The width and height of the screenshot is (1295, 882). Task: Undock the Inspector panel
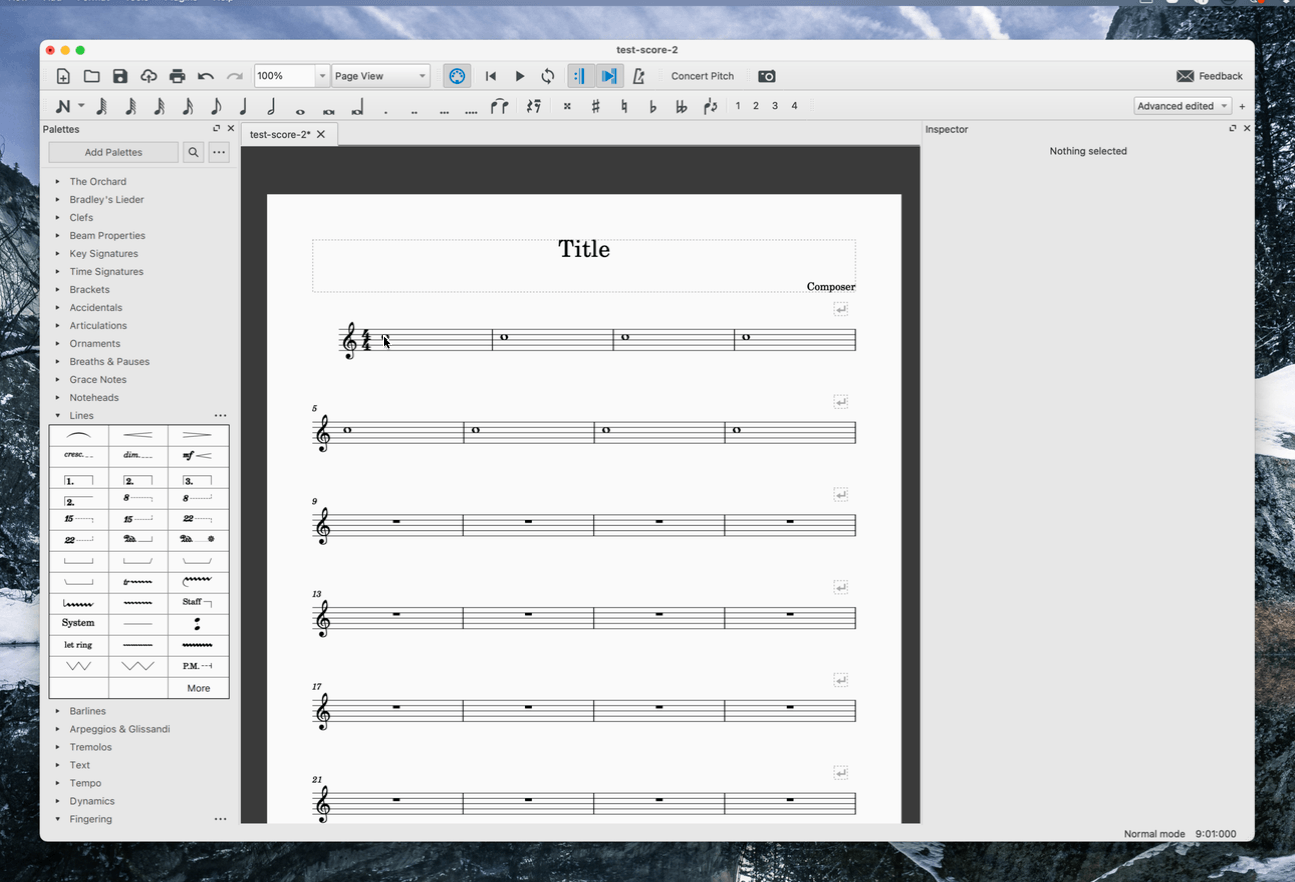coord(1232,129)
